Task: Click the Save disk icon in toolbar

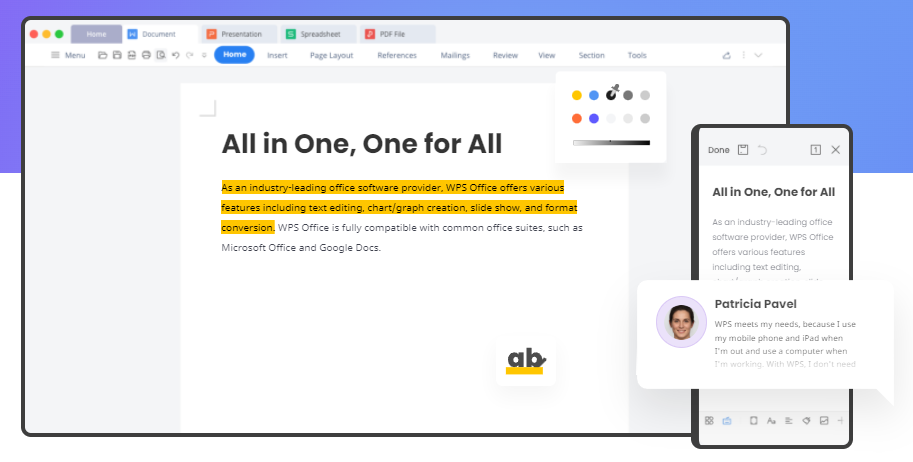Action: click(117, 55)
